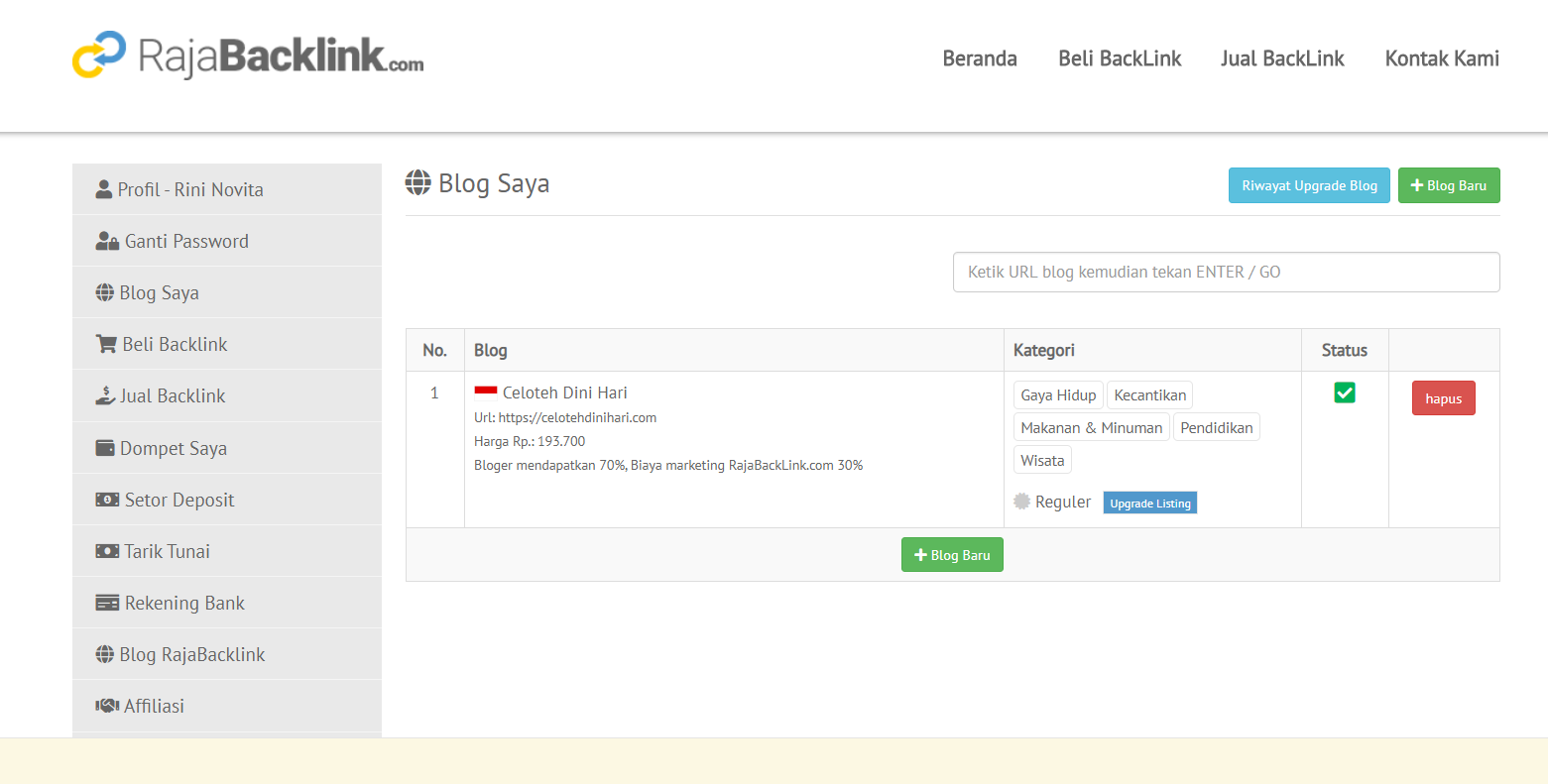Click the Riwayat Upgrade Blog button
The image size is (1548, 784).
coord(1309,185)
